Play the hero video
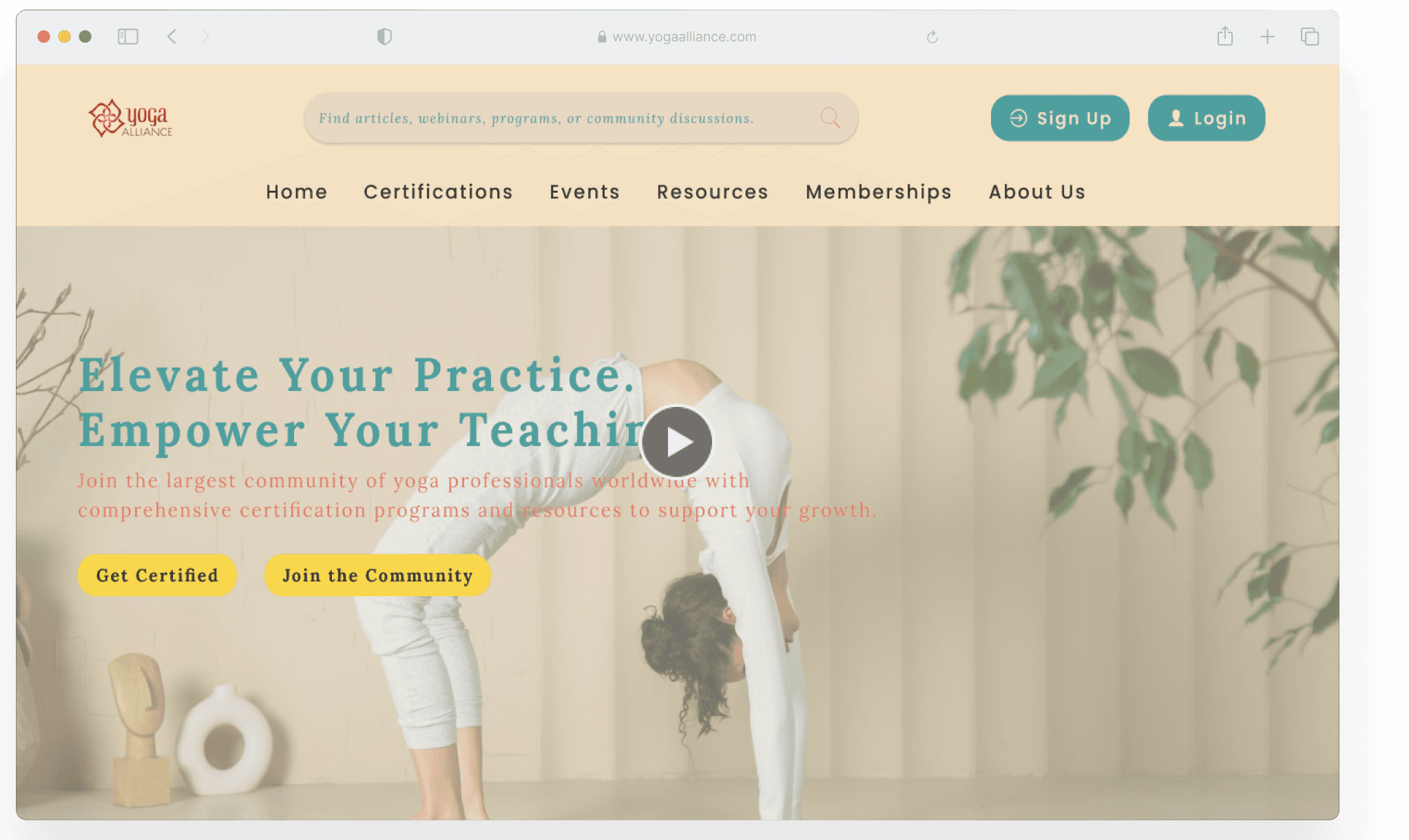Viewport: 1409px width, 840px height. click(677, 441)
